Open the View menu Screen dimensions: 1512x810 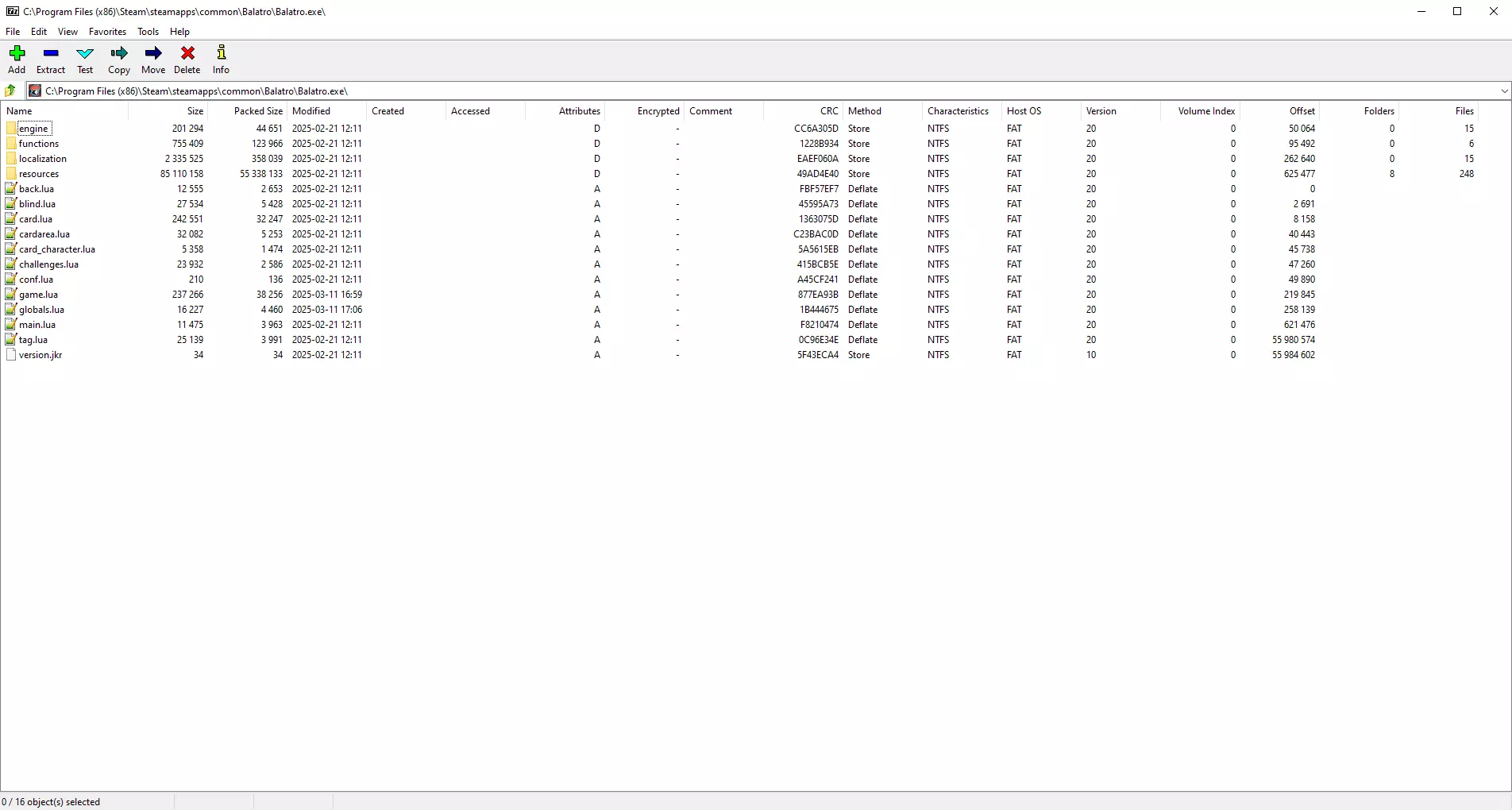(67, 32)
